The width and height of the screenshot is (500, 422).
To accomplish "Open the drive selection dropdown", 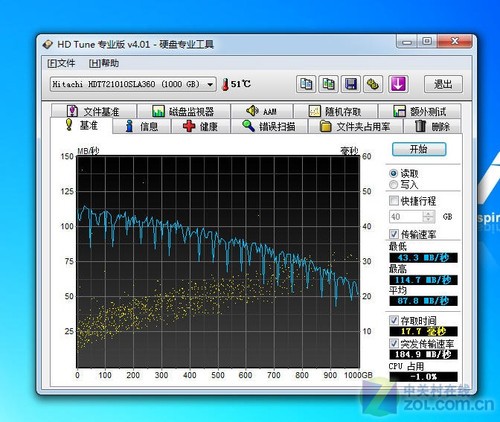I will coord(133,84).
